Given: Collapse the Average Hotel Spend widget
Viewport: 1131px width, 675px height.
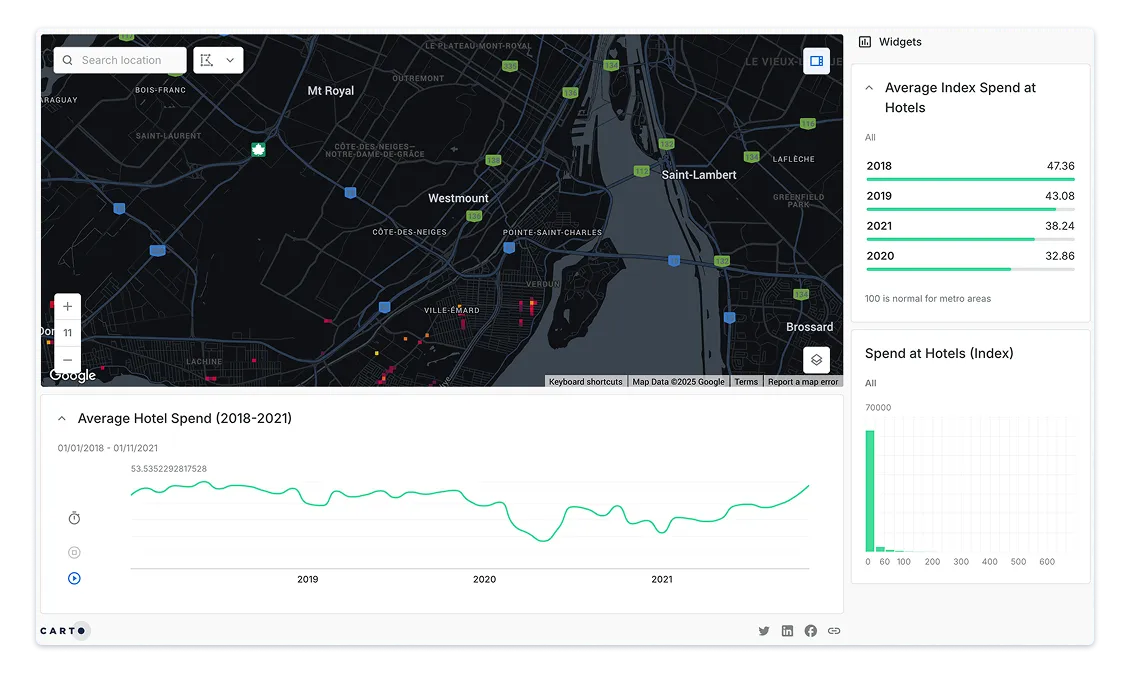Looking at the screenshot, I should 62,419.
